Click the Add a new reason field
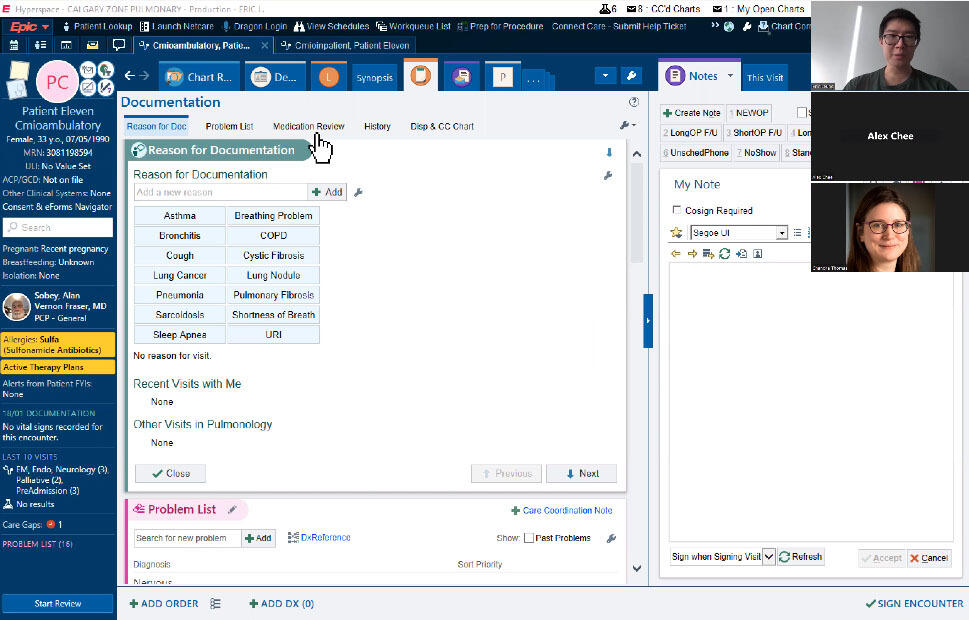The width and height of the screenshot is (969, 620). [220, 192]
